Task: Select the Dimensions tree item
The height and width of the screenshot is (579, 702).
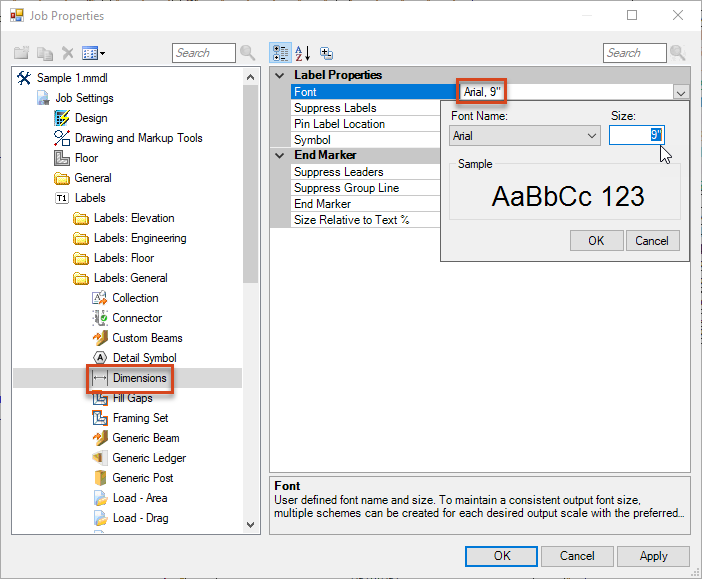Action: 139,378
